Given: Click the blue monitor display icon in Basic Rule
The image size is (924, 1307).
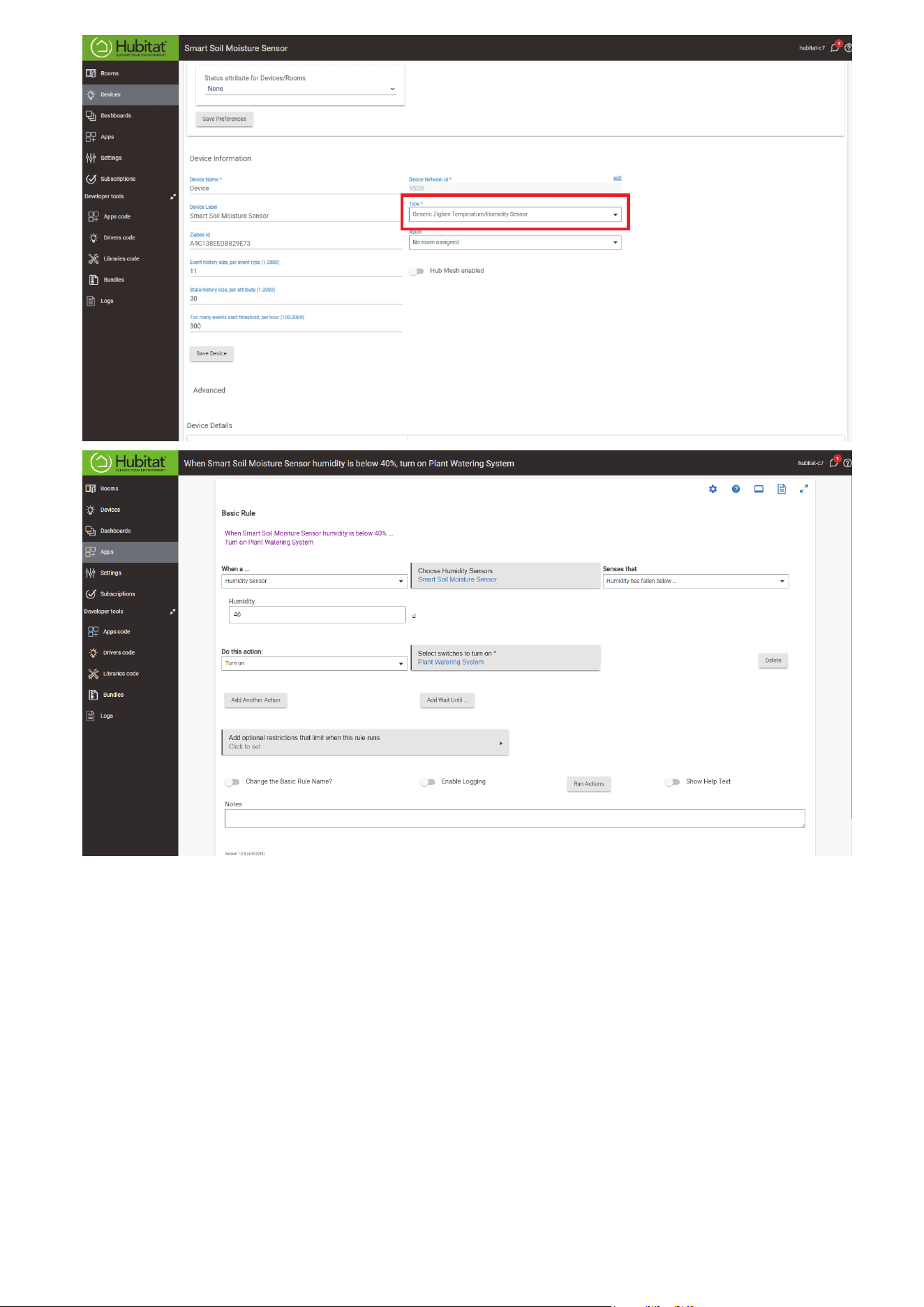Looking at the screenshot, I should [x=759, y=489].
